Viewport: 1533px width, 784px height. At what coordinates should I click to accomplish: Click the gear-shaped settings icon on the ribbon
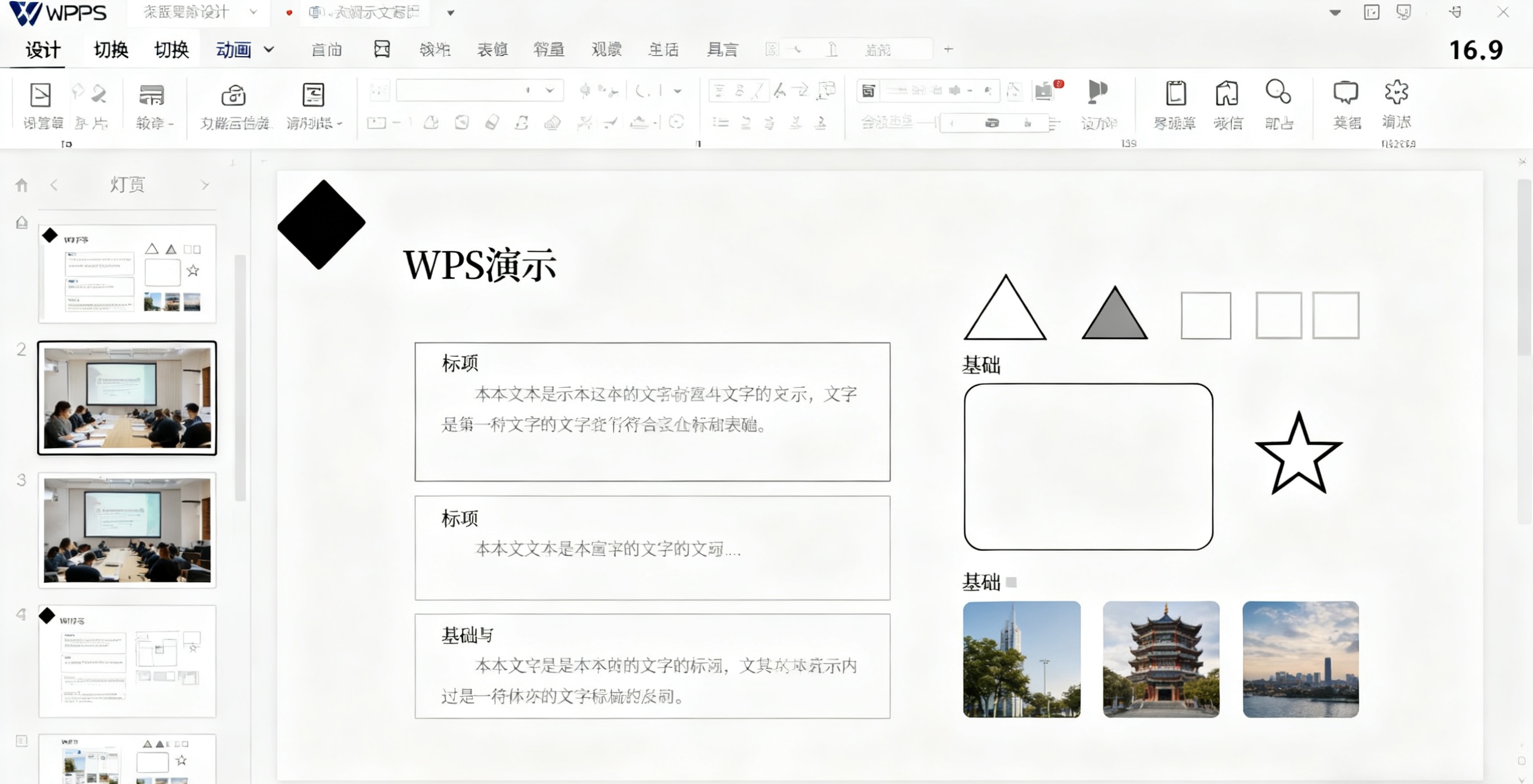[1395, 92]
